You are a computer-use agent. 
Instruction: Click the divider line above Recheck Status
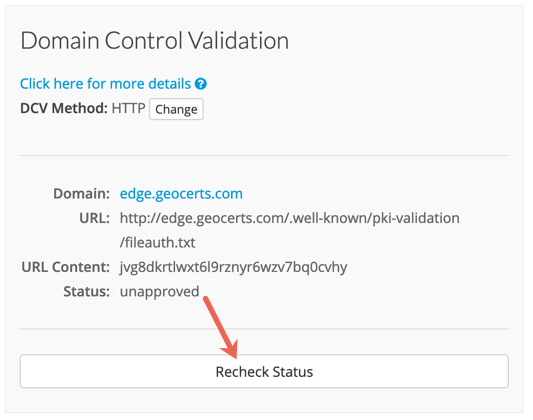pos(264,329)
